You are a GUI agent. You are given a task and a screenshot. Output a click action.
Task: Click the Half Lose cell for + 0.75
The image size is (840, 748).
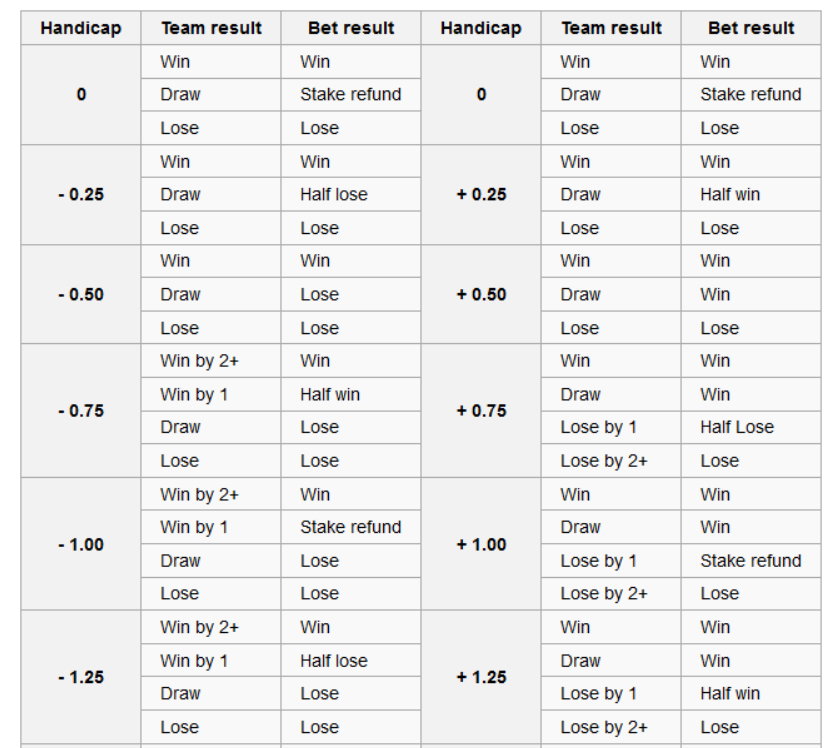pos(751,427)
